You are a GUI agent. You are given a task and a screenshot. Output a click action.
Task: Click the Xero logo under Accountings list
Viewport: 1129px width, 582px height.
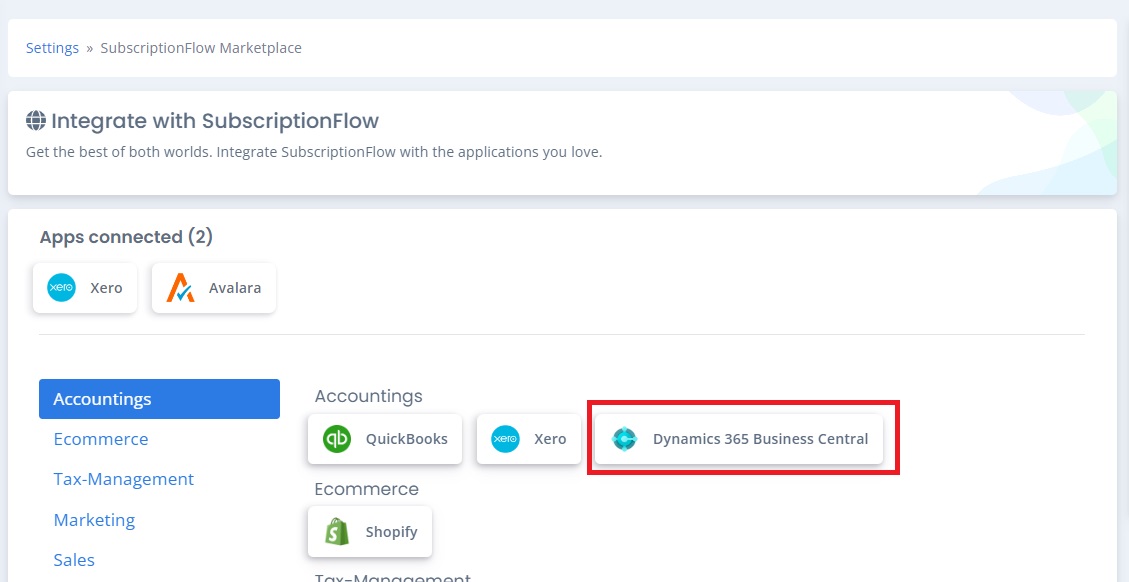pos(505,439)
